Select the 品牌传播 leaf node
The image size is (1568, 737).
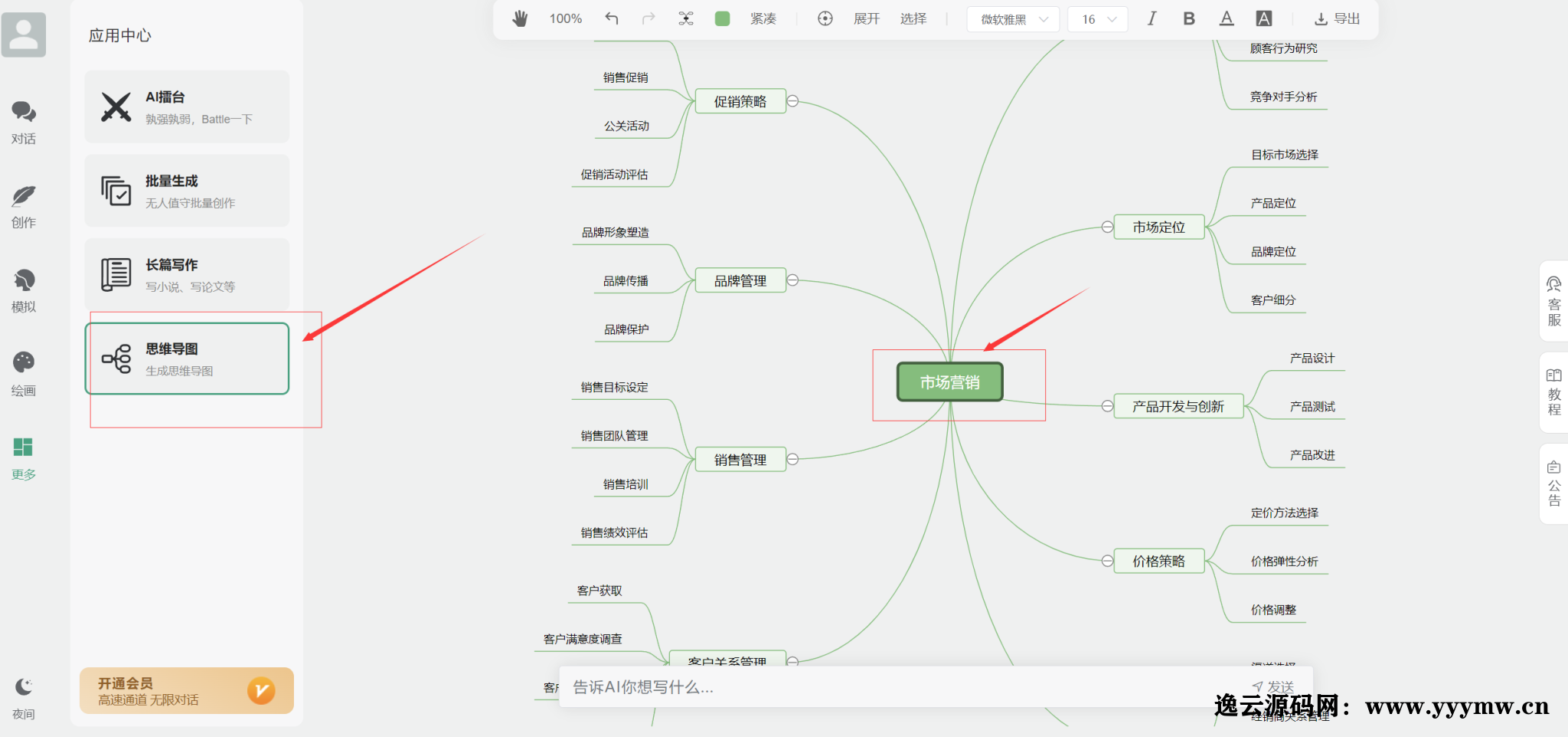coord(626,281)
